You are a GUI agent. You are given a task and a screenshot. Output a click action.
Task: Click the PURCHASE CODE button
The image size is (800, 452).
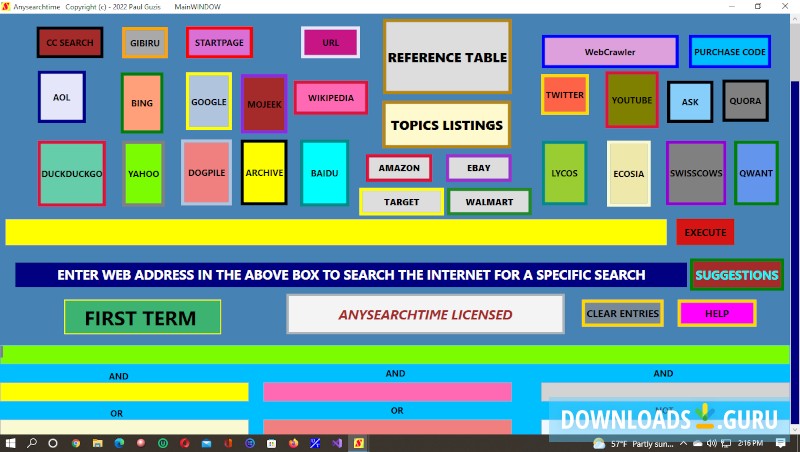coord(730,52)
